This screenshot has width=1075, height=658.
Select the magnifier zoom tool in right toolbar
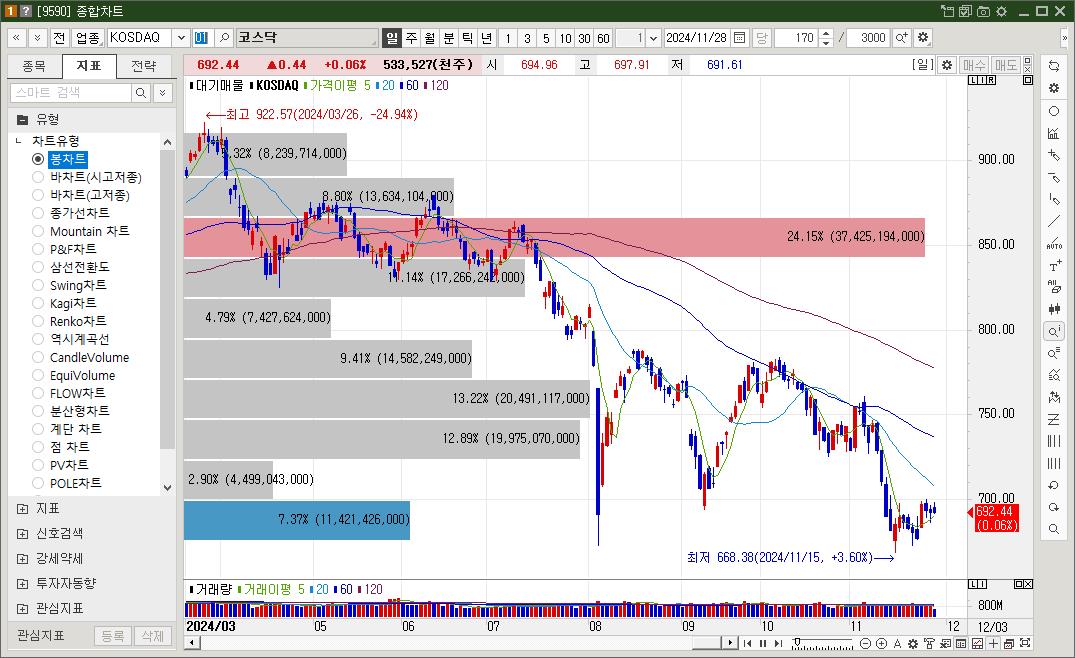(1054, 529)
